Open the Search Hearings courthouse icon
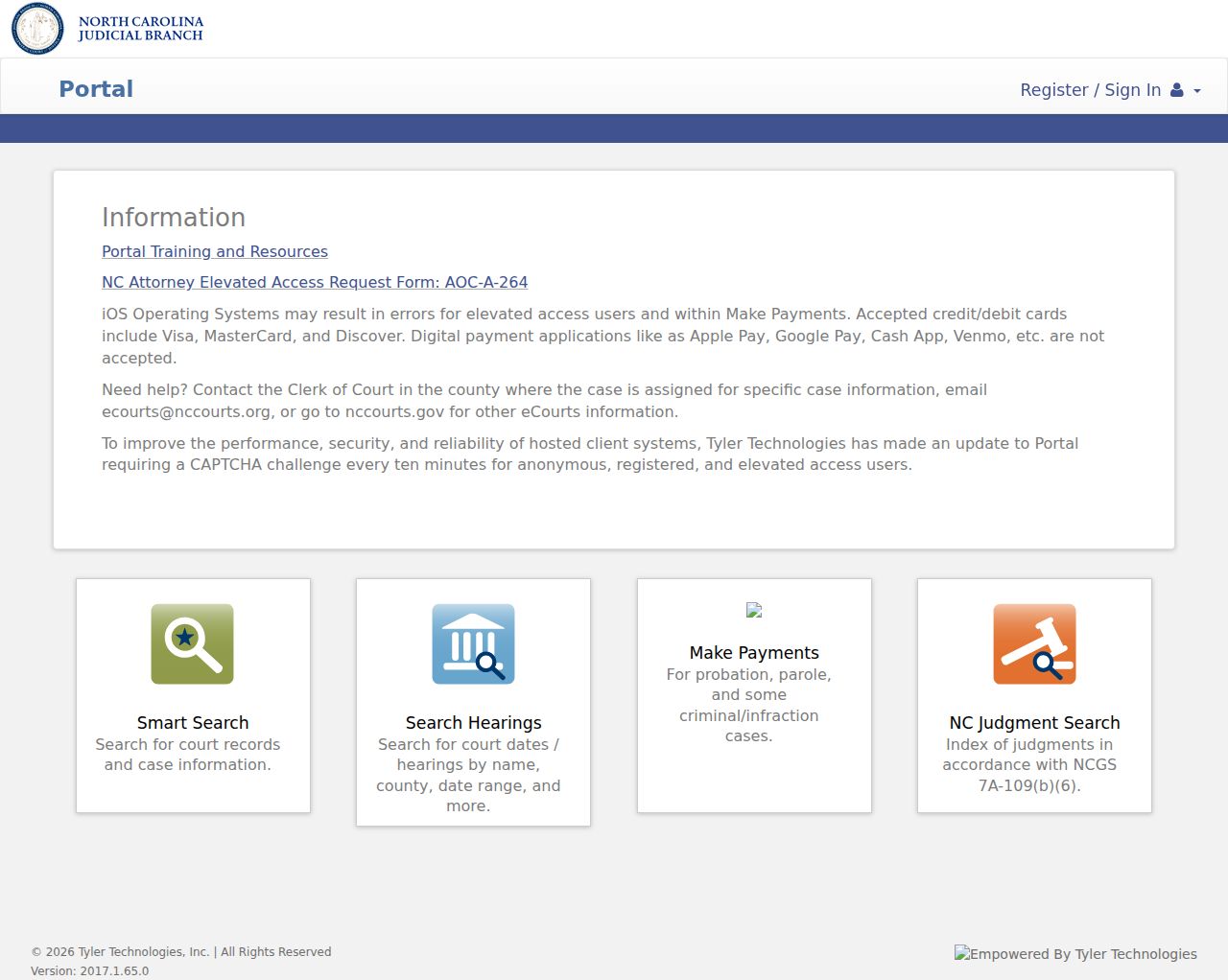Viewport: 1228px width, 980px height. point(473,644)
